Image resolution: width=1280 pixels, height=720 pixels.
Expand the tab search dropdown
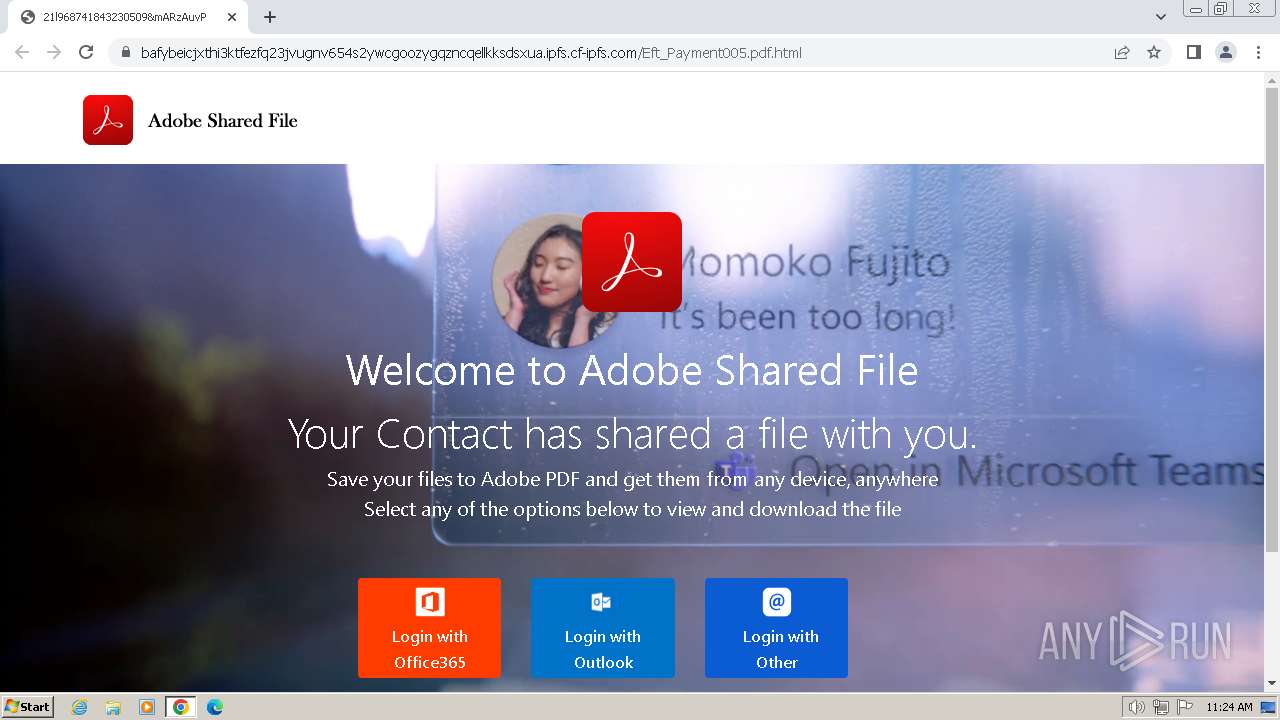[x=1161, y=17]
